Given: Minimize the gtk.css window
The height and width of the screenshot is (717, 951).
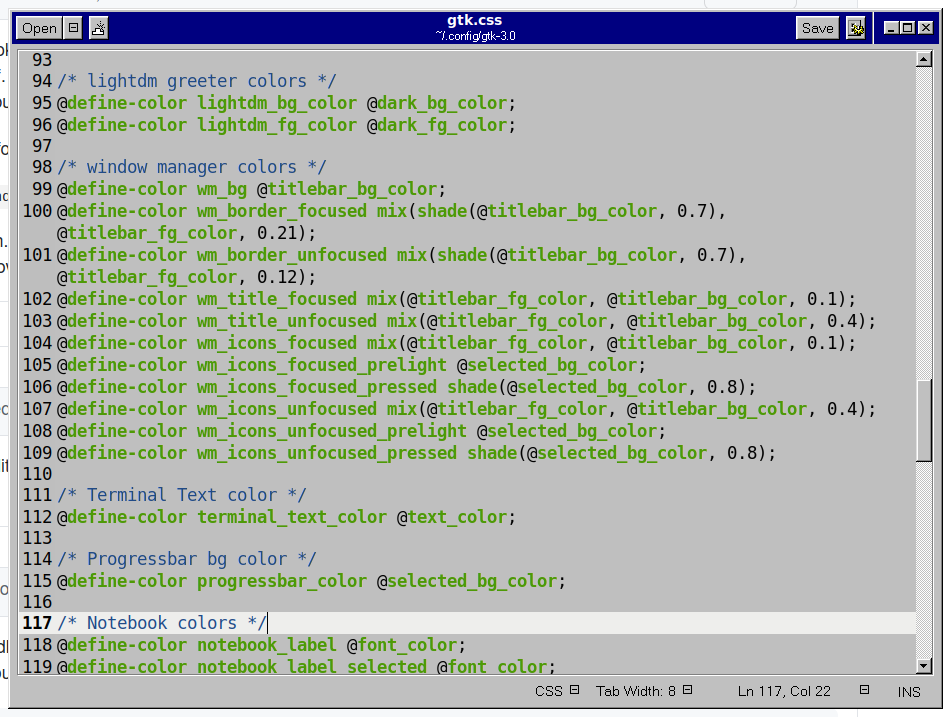Looking at the screenshot, I should pos(890,28).
